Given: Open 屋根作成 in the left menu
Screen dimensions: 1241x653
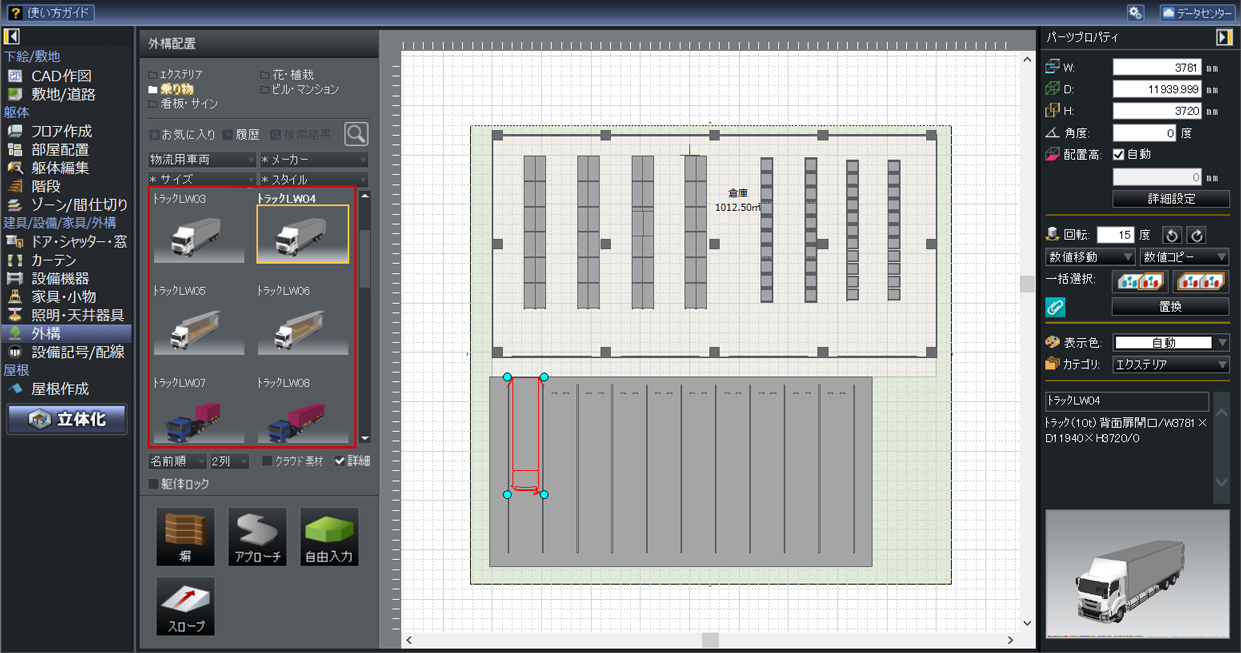Looking at the screenshot, I should pos(59,388).
